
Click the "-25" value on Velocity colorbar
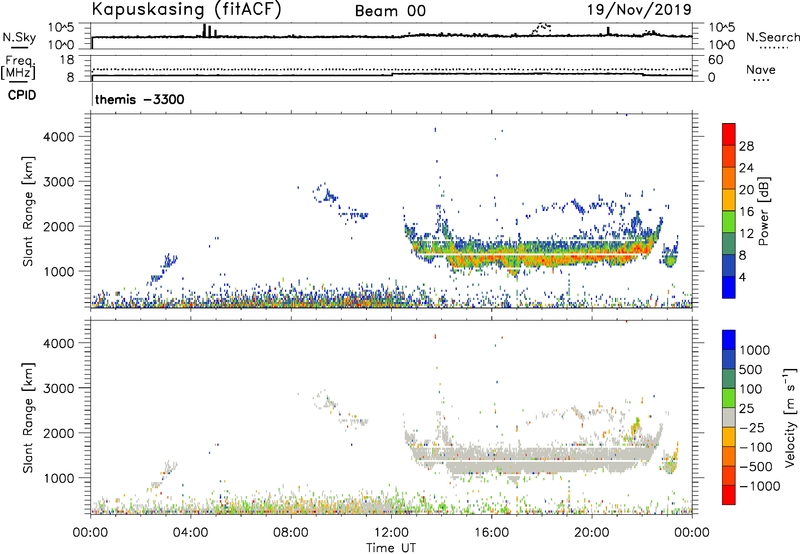click(x=752, y=428)
